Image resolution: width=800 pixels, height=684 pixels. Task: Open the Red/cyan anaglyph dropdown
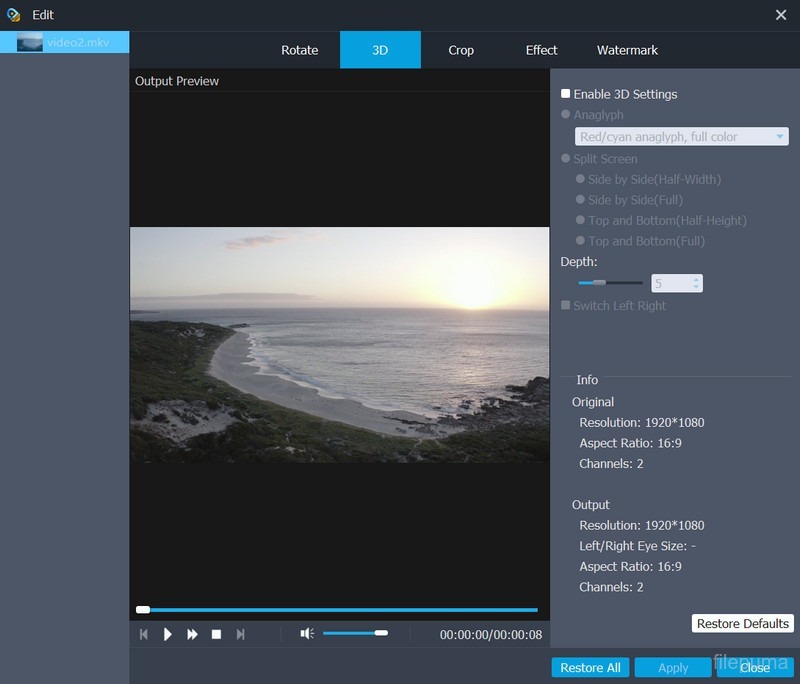(x=682, y=137)
